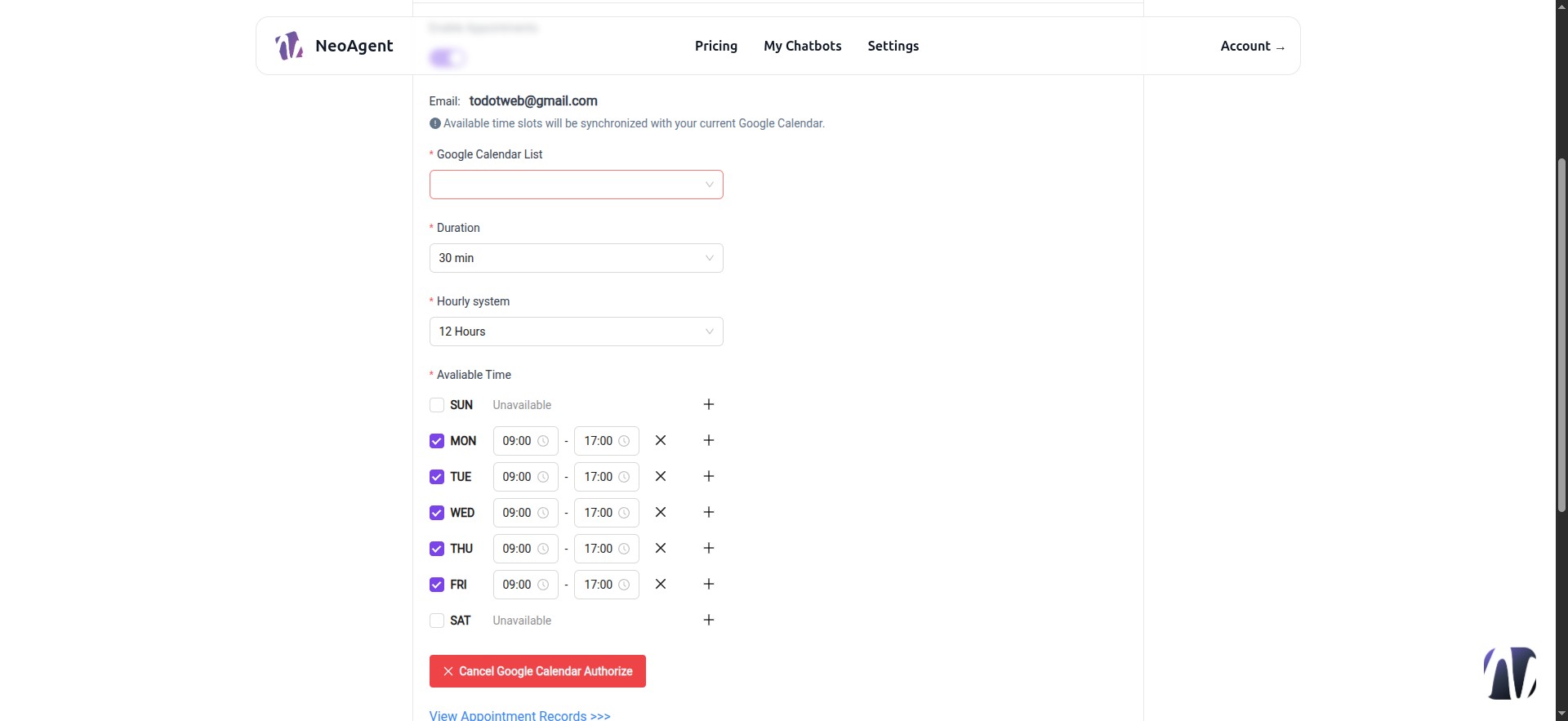Uncheck the TUE checkbox

(437, 477)
